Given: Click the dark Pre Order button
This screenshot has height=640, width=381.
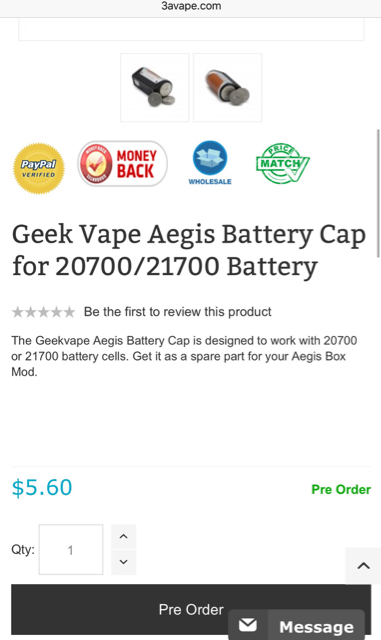Looking at the screenshot, I should (191, 609).
